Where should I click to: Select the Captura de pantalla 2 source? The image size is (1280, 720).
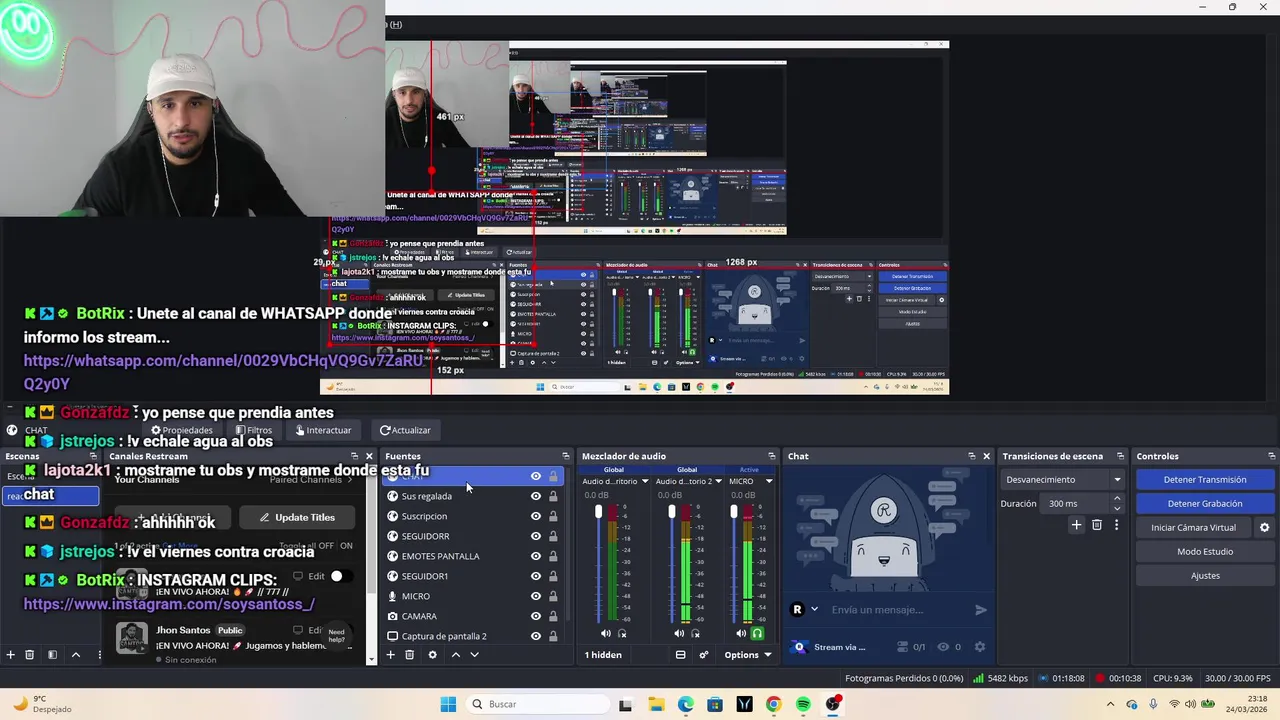(473, 636)
